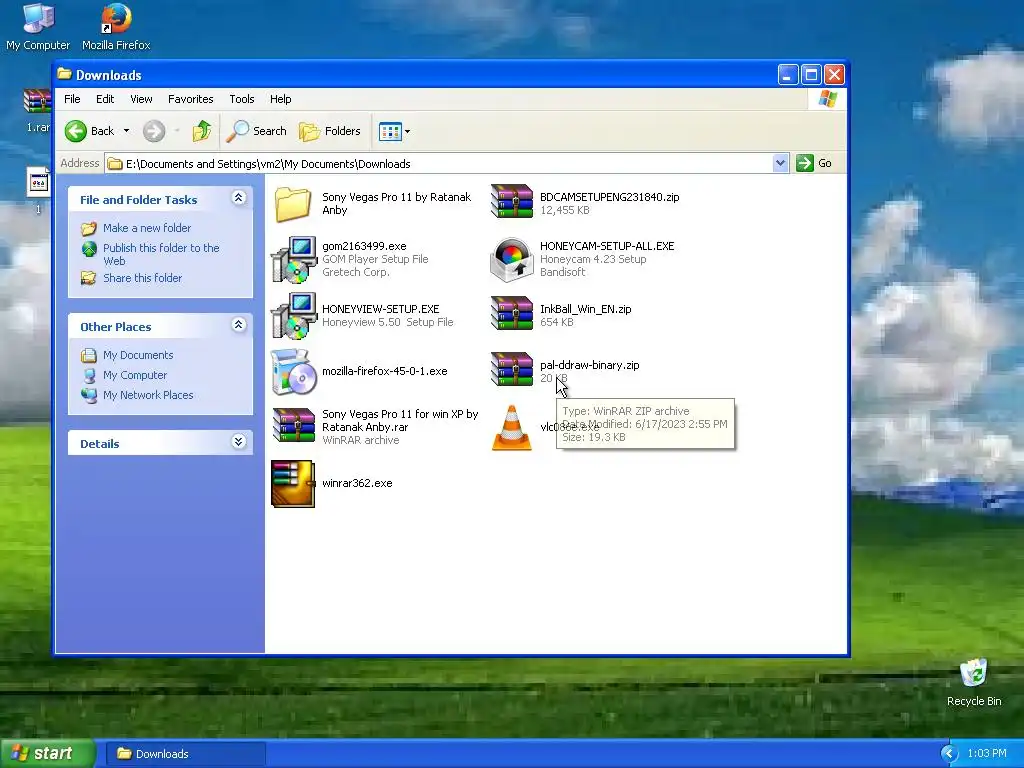This screenshot has width=1024, height=768.
Task: Click the green Back arrow icon
Action: (76, 131)
